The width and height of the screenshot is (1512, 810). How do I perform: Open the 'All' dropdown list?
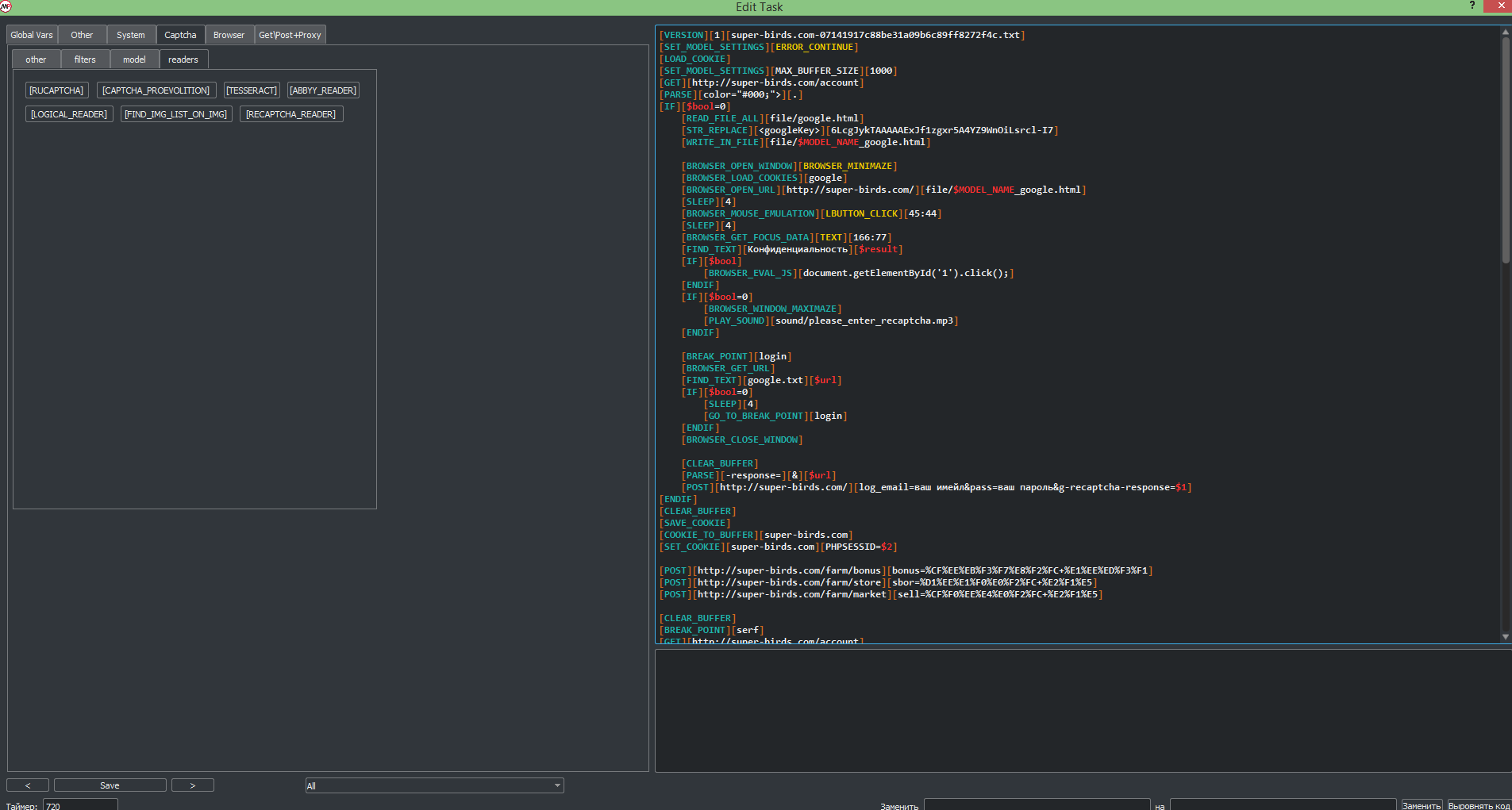(x=434, y=785)
